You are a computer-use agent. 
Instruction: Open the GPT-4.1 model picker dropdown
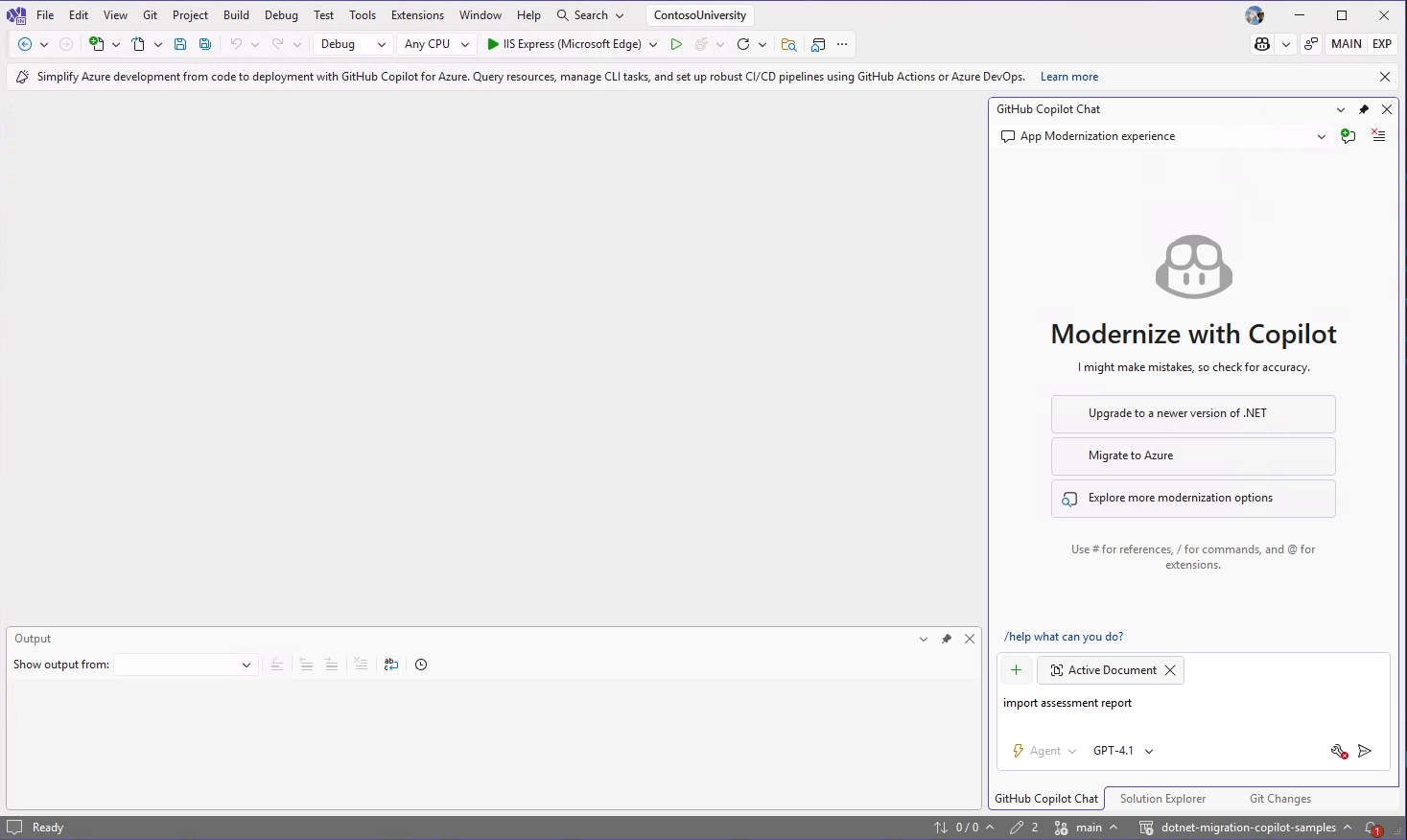(1123, 751)
